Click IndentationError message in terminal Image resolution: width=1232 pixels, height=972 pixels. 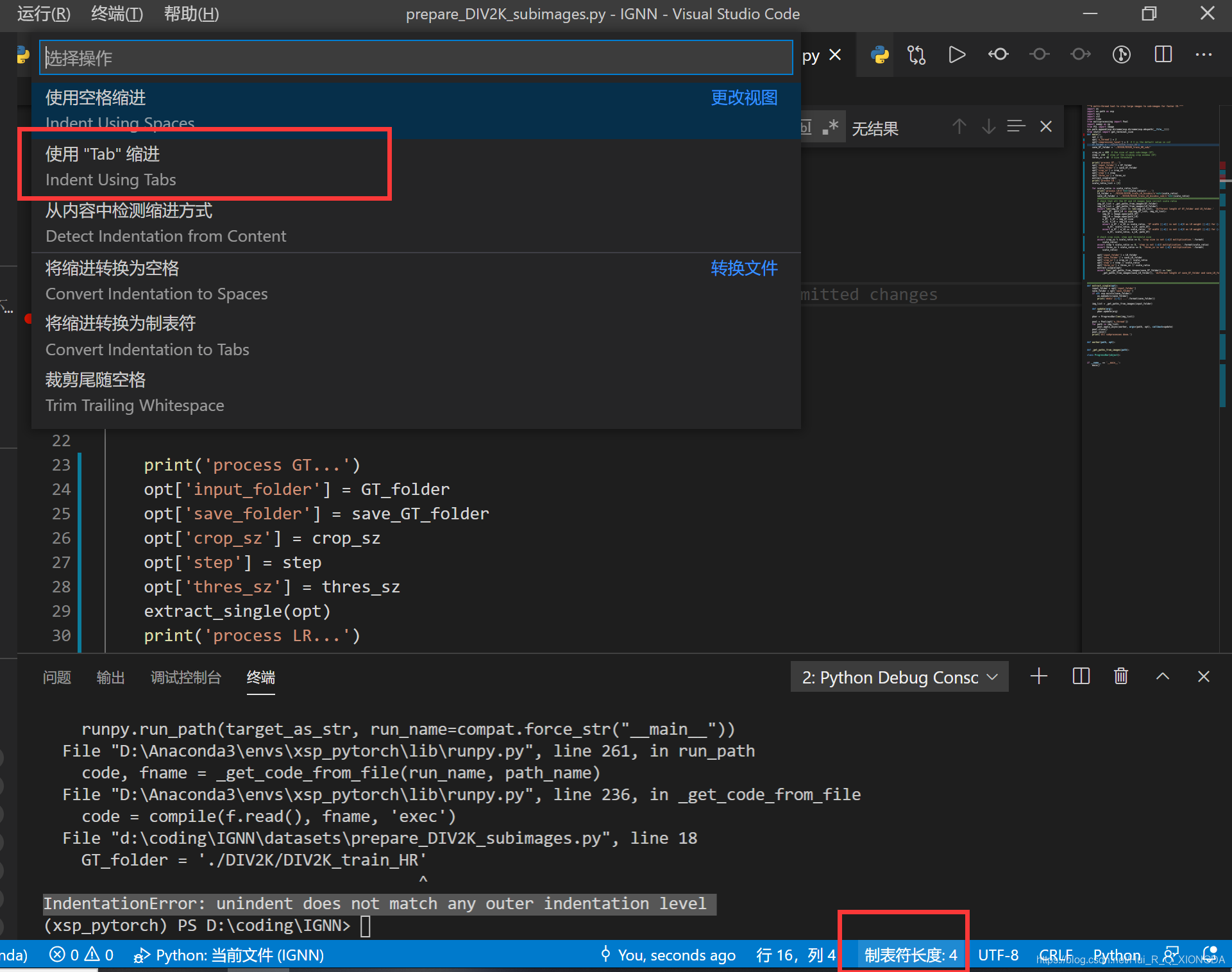click(375, 903)
